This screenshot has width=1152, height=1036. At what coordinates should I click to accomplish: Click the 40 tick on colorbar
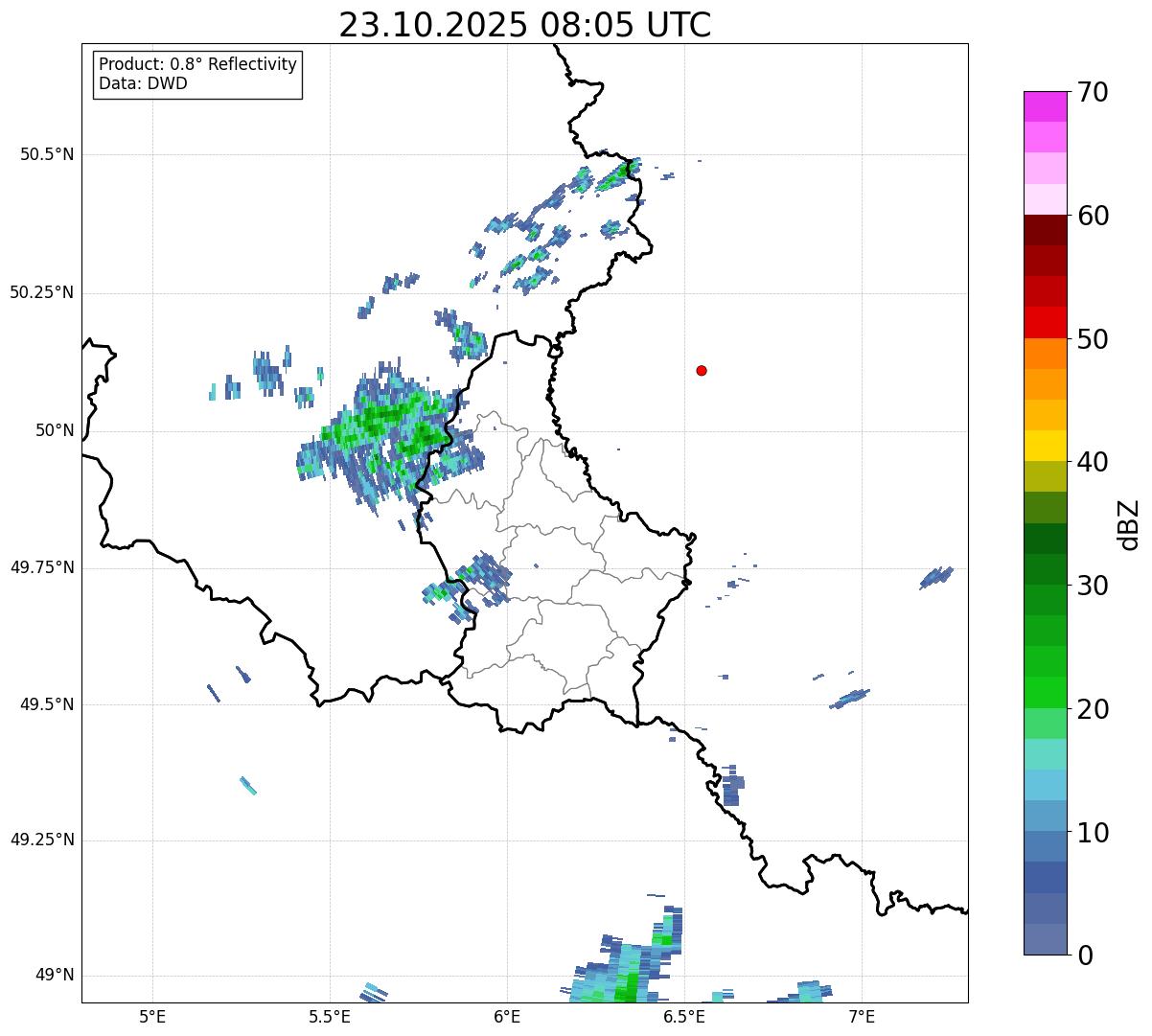point(1092,462)
